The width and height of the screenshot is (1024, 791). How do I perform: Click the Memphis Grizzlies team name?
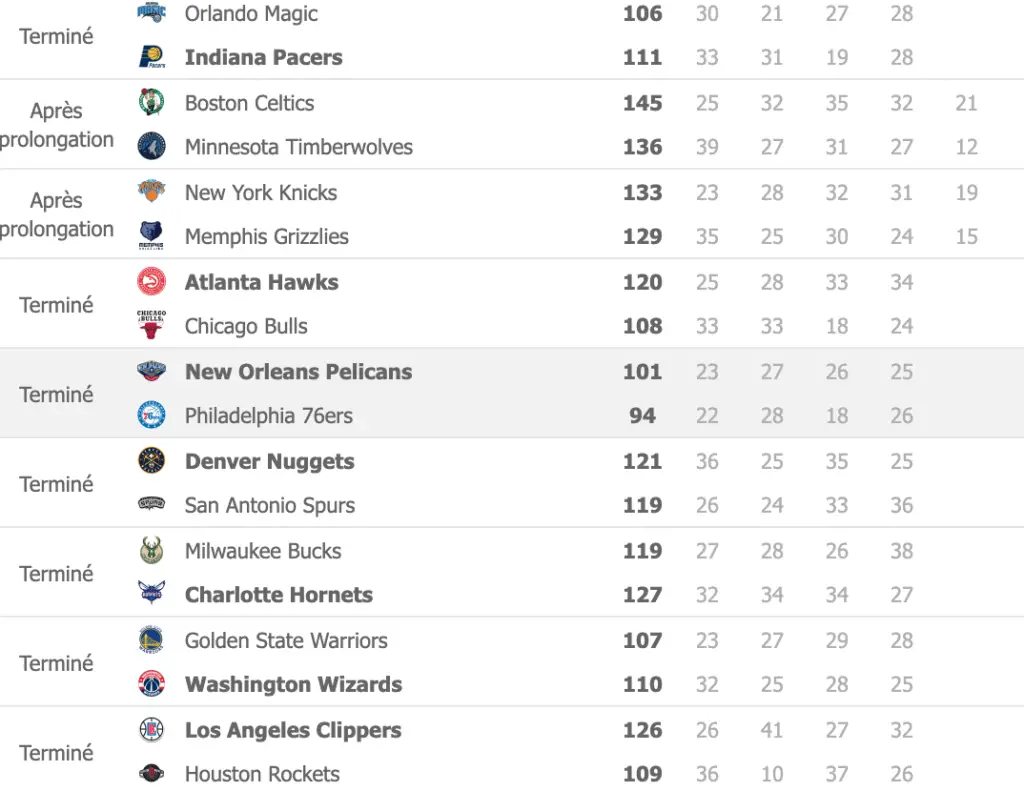pyautogui.click(x=266, y=237)
